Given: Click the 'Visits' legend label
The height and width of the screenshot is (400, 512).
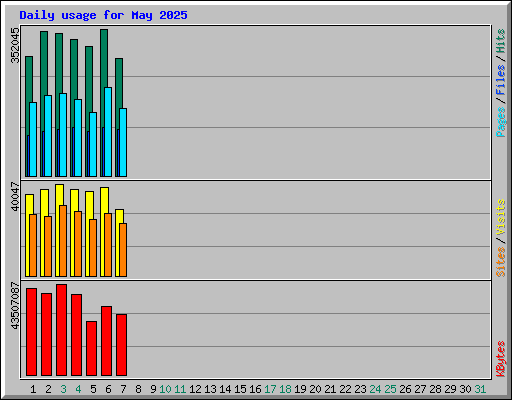Looking at the screenshot, I should click(x=501, y=217).
